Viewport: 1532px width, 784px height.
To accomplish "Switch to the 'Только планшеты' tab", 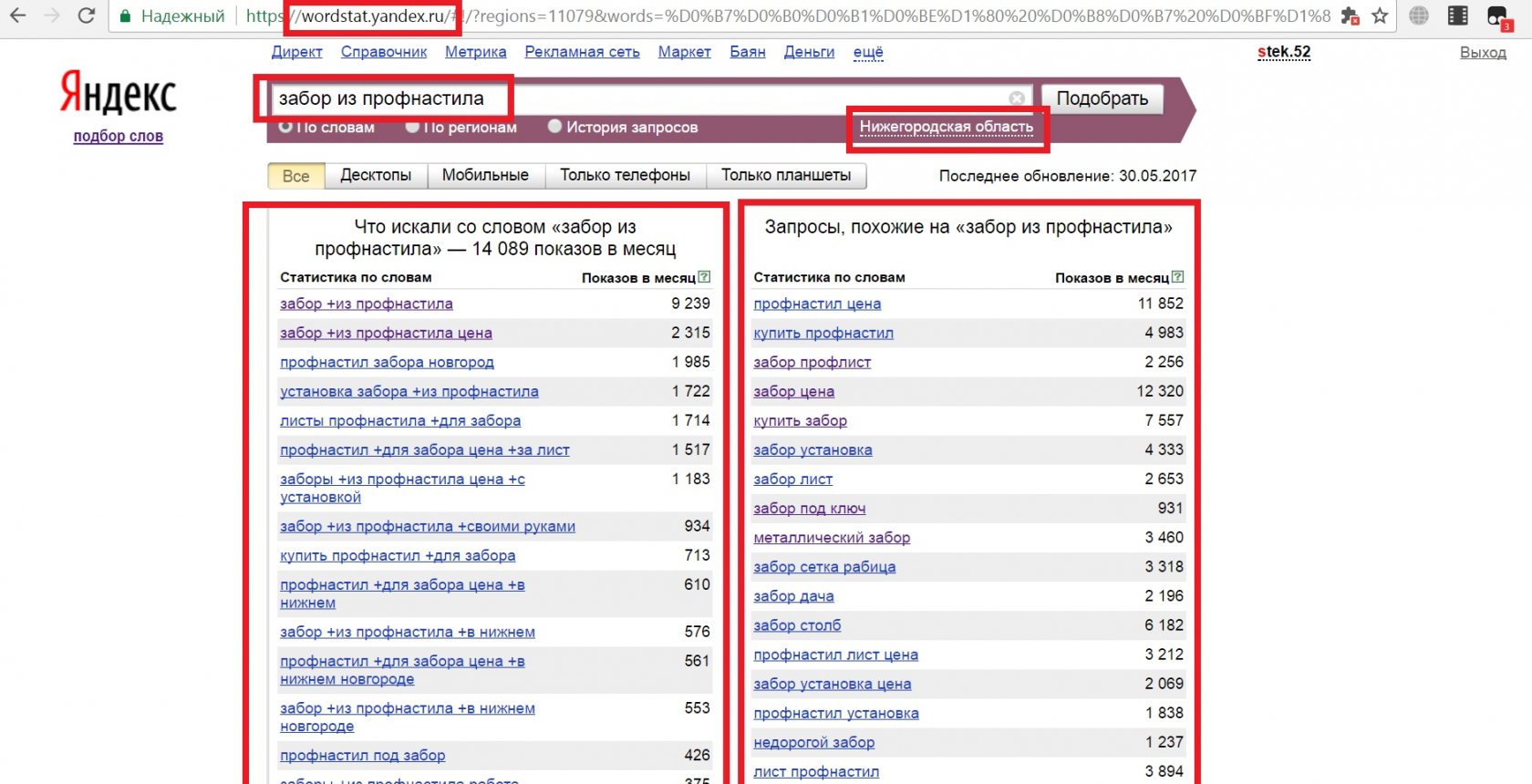I will tap(786, 175).
